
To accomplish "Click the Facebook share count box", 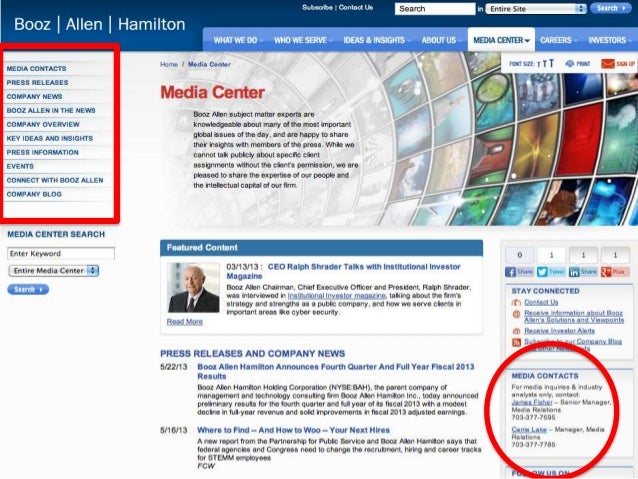I will (x=519, y=255).
